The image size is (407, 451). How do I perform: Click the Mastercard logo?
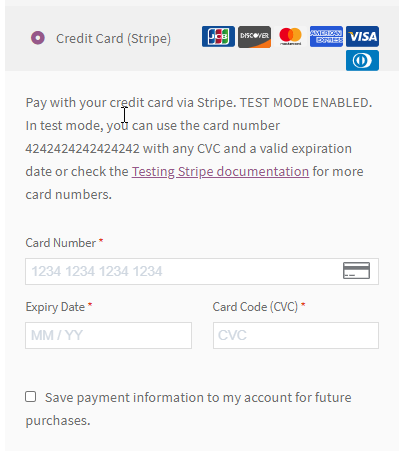click(x=290, y=37)
